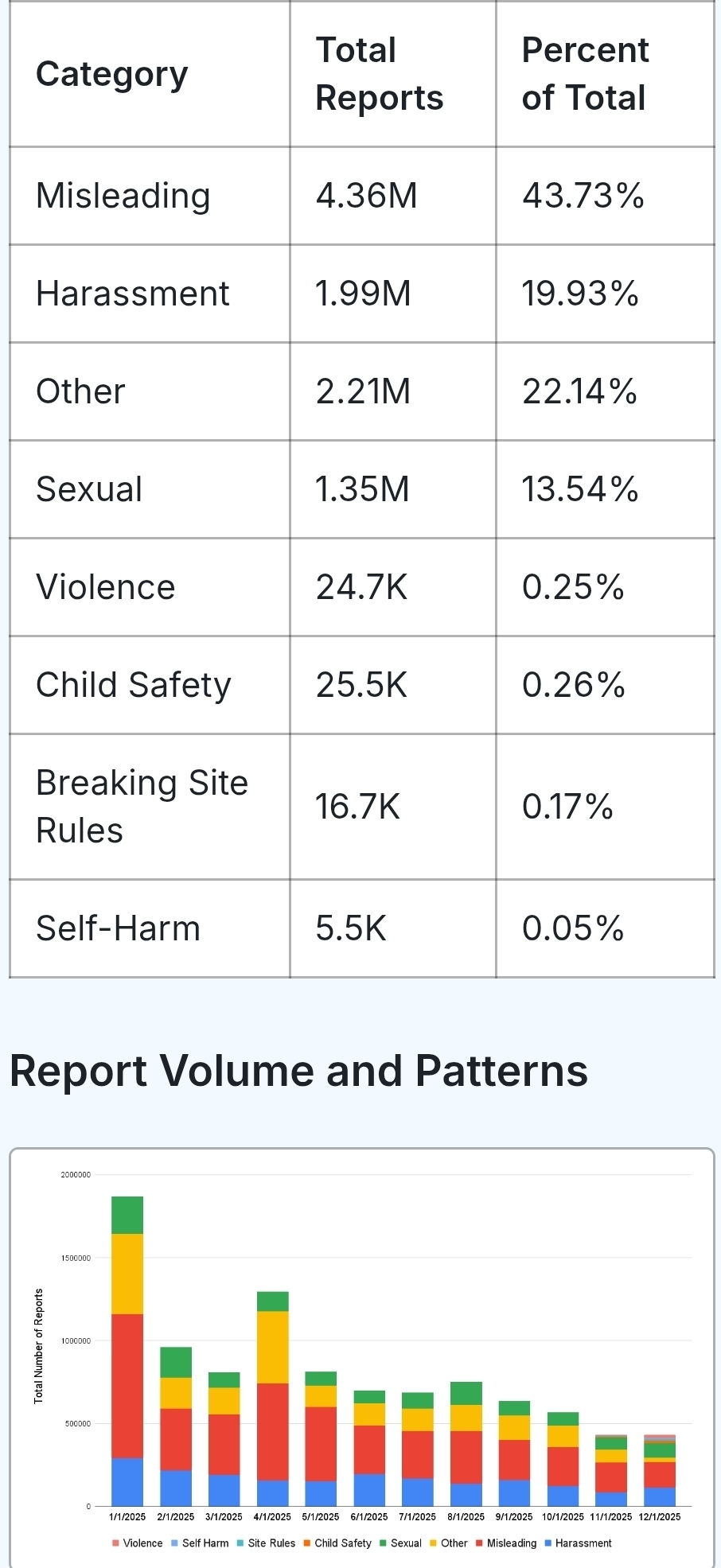Click the Category column header

[112, 74]
